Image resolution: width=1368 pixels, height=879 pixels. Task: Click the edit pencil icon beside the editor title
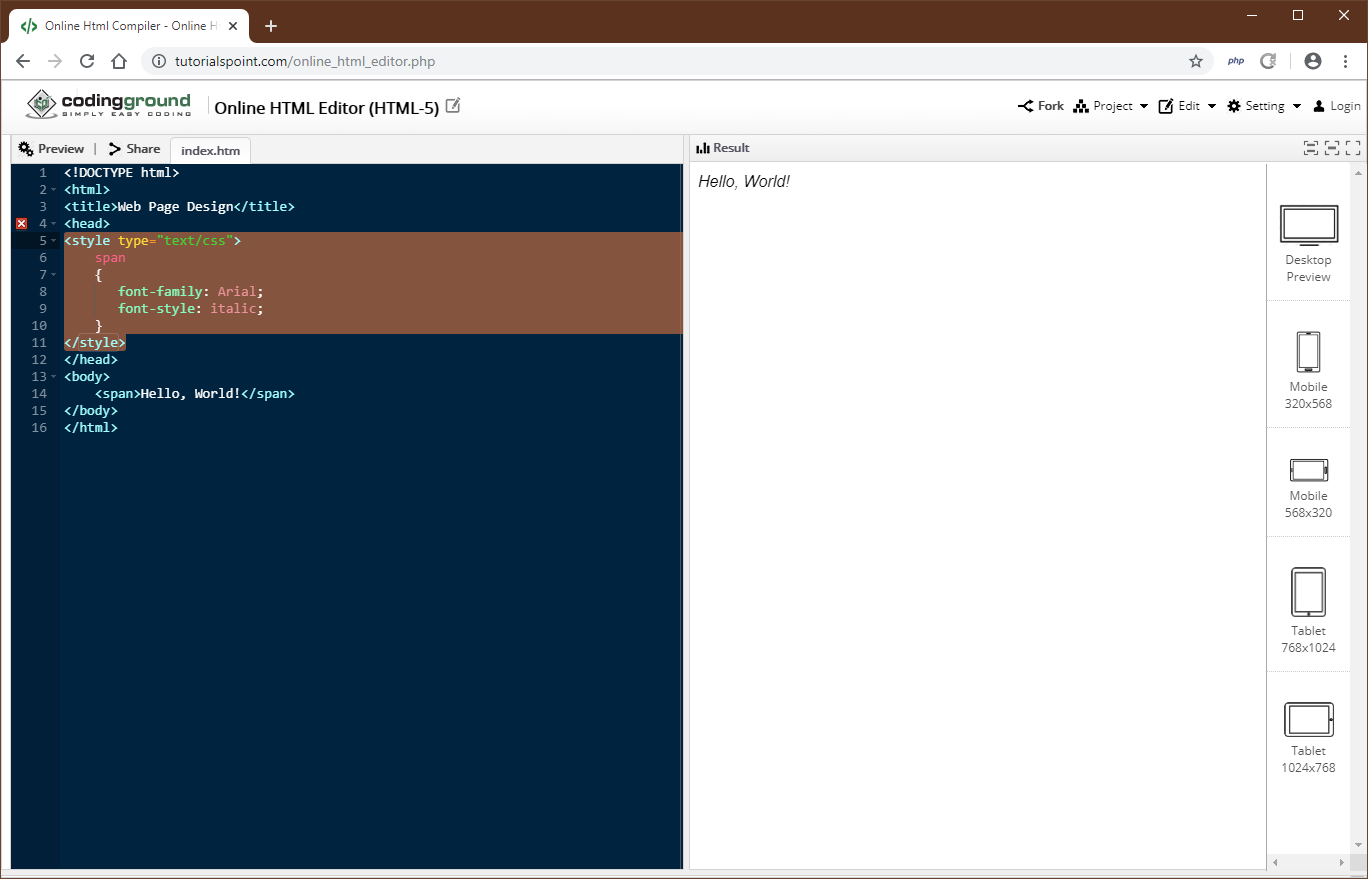tap(453, 105)
